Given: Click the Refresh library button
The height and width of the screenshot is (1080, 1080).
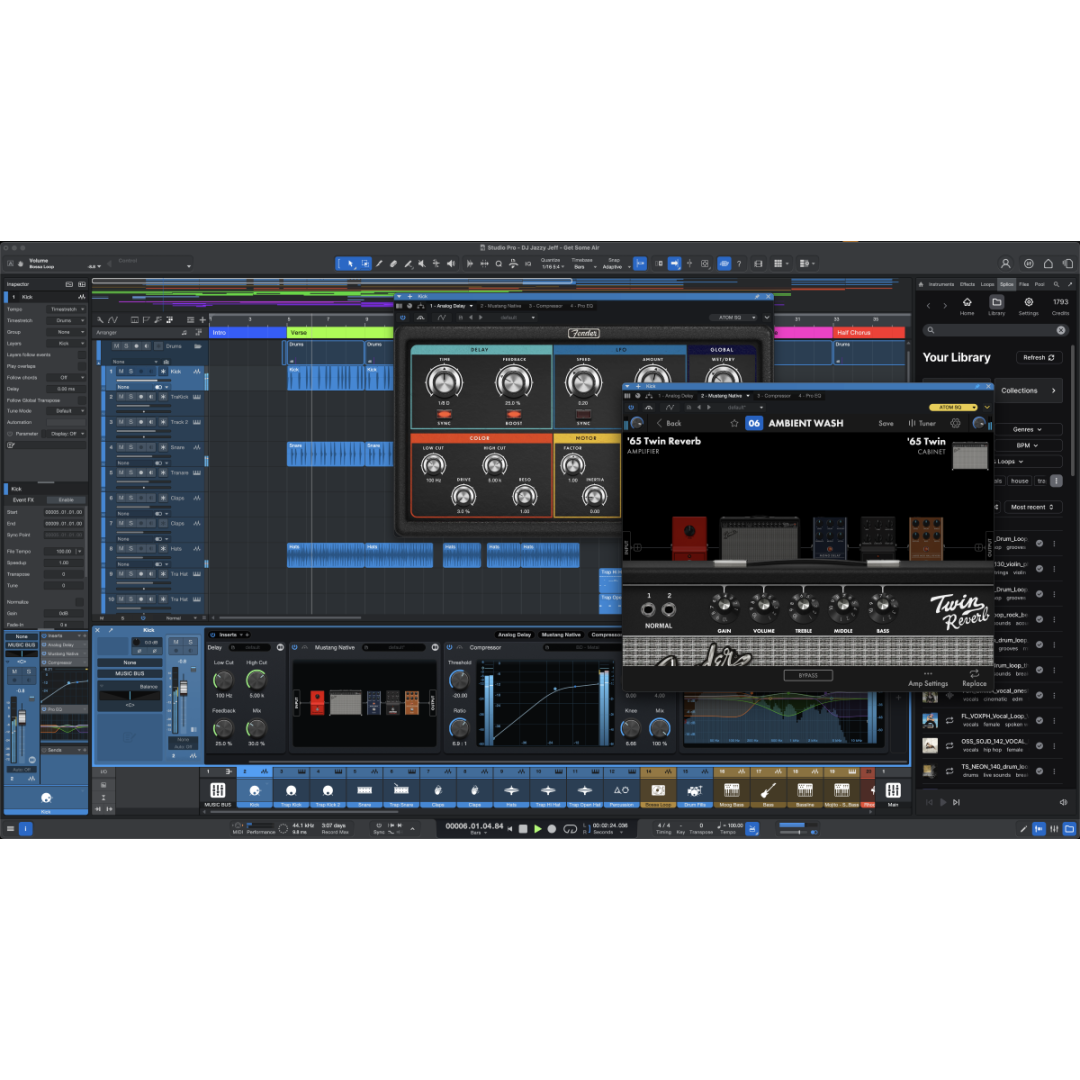Looking at the screenshot, I should tap(1039, 357).
